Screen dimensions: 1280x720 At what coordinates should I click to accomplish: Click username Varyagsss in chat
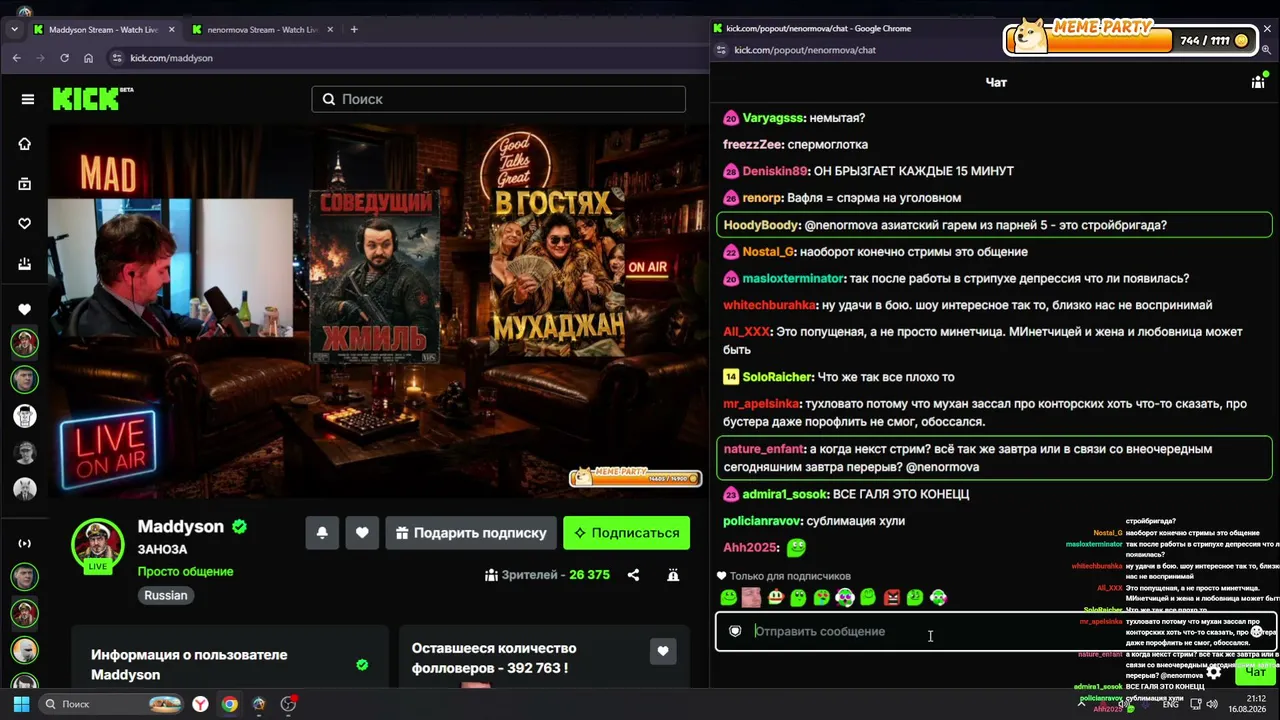(774, 118)
